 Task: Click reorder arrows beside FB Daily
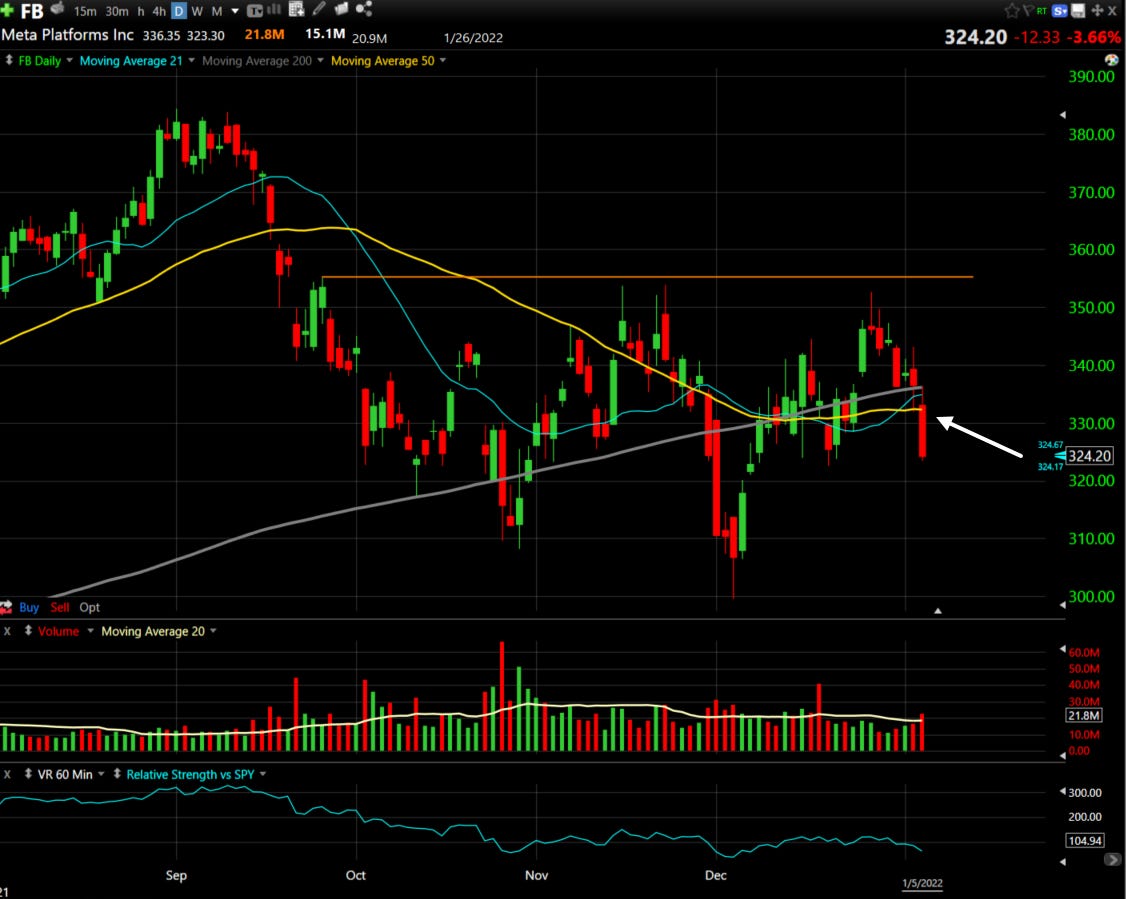point(9,61)
